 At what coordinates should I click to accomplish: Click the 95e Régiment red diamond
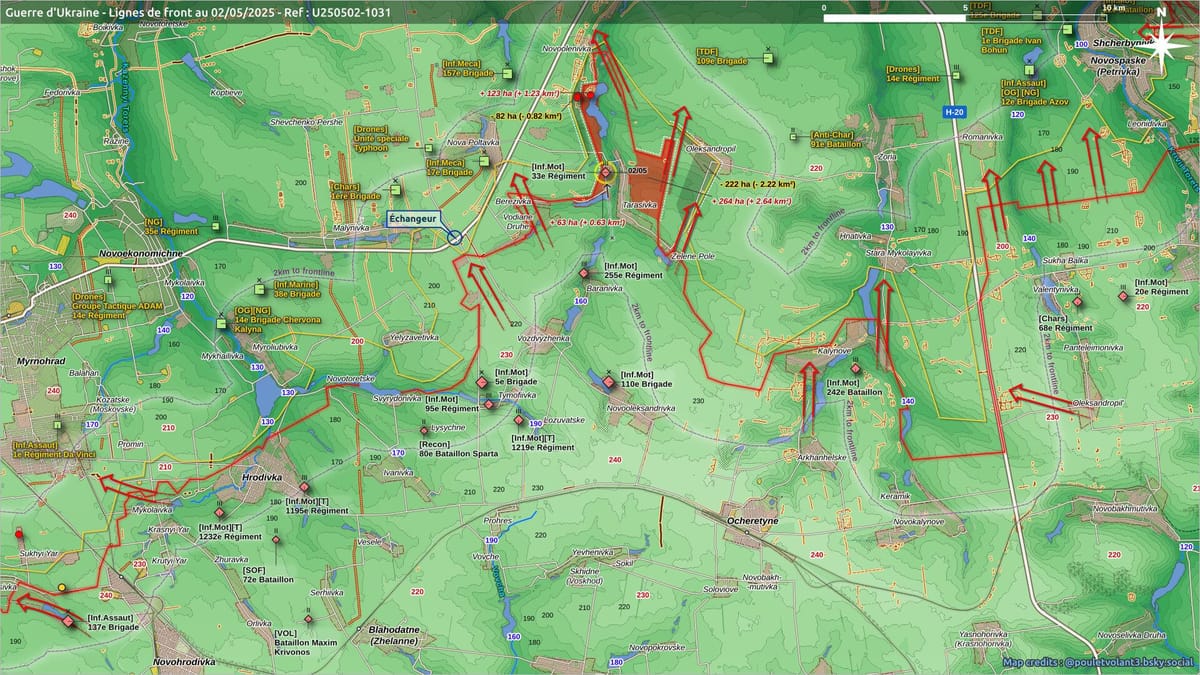point(489,404)
